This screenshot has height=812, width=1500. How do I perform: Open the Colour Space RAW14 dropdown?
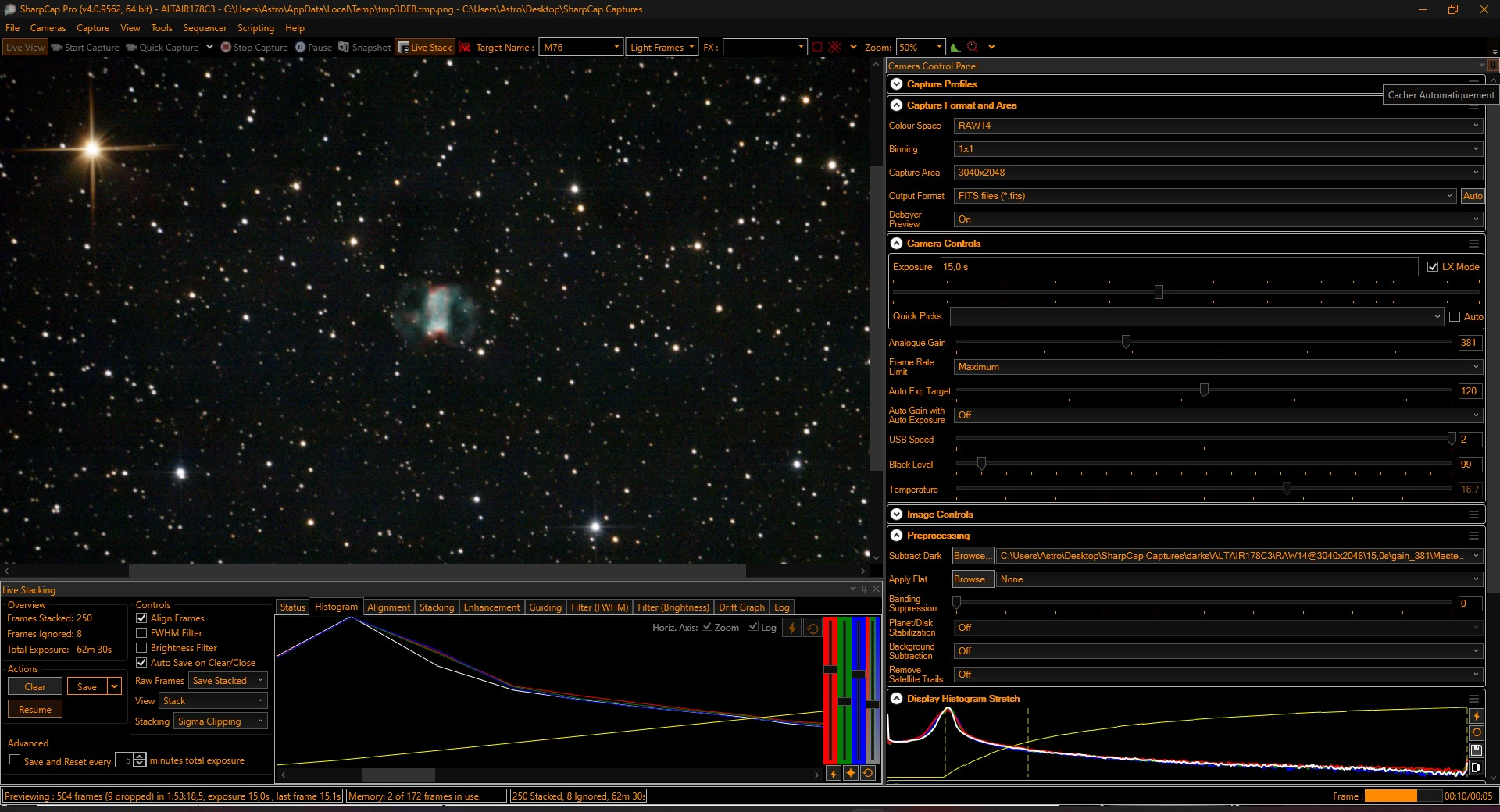[1217, 126]
